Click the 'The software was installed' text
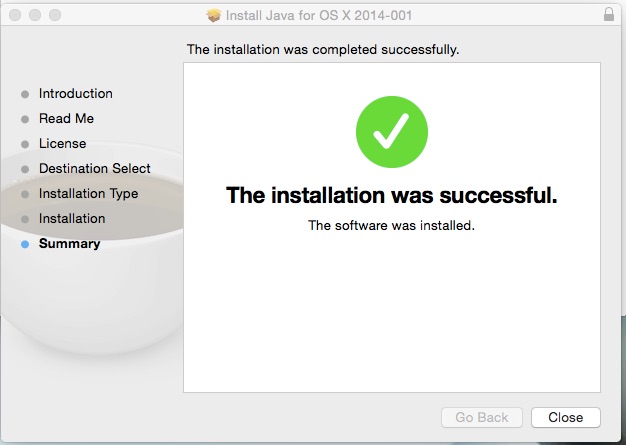Viewport: 626px width, 445px height. click(392, 225)
